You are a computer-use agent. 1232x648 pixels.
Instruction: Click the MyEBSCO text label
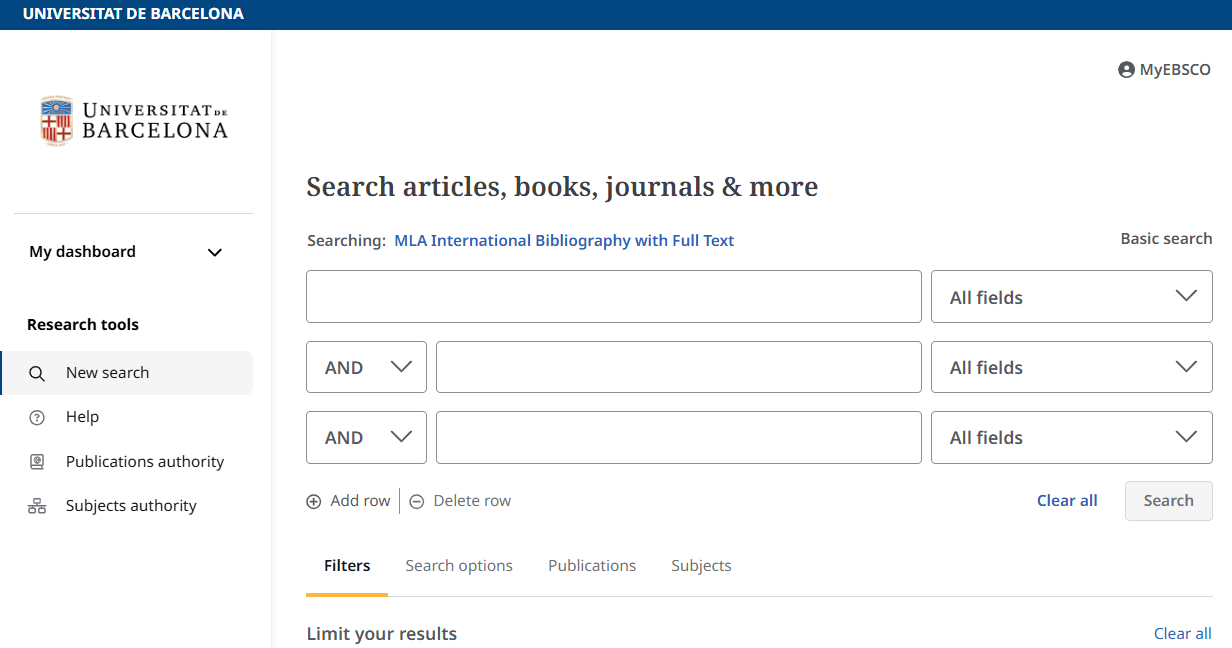(1175, 70)
